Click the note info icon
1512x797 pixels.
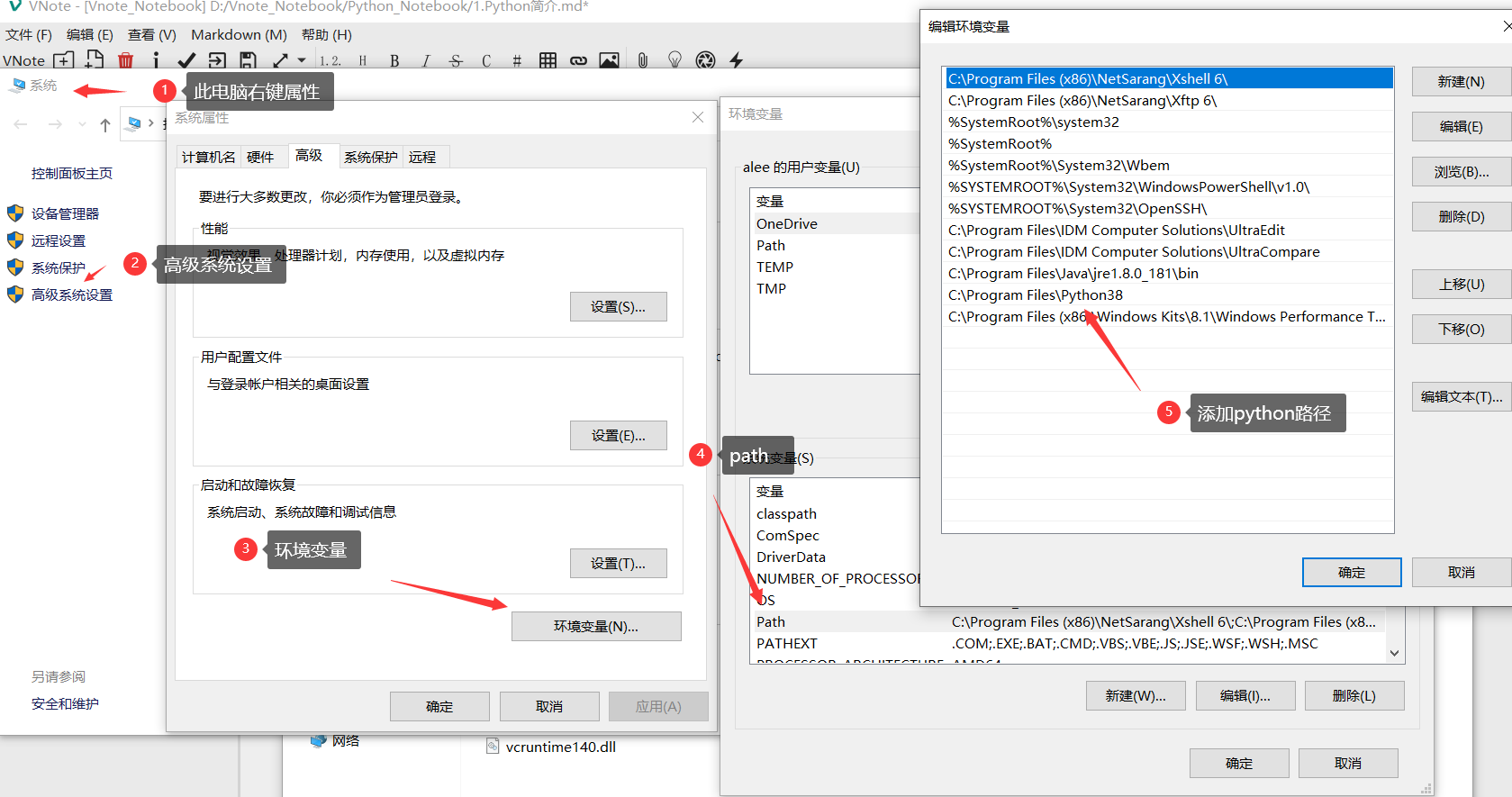[x=156, y=60]
